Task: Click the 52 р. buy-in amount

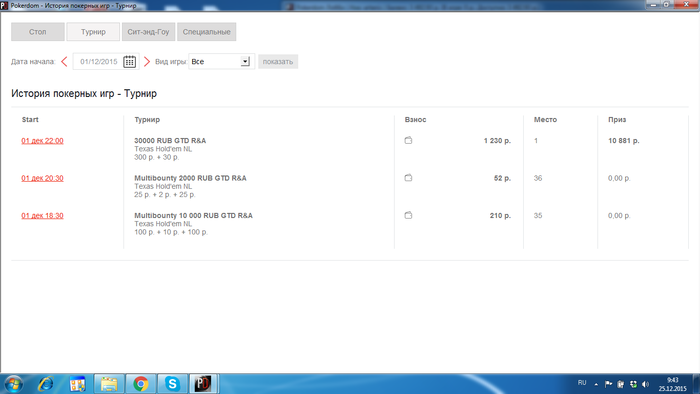Action: tap(502, 178)
